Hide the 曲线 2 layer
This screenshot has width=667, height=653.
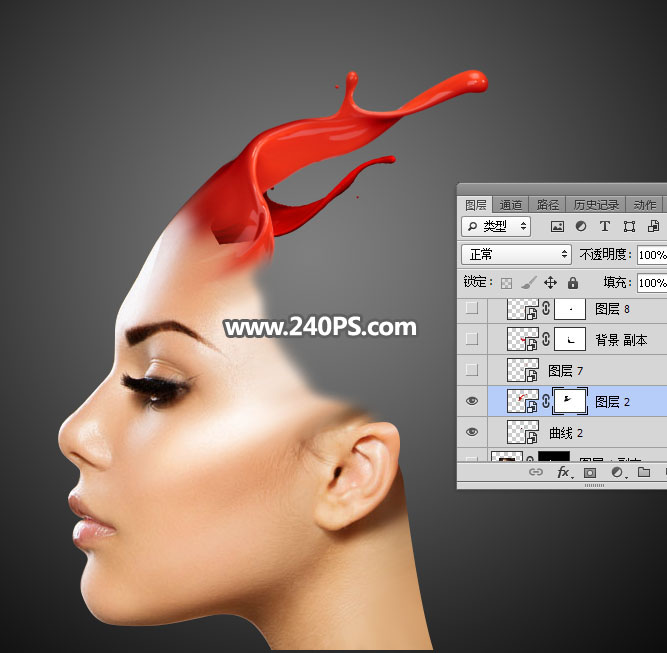[x=472, y=432]
